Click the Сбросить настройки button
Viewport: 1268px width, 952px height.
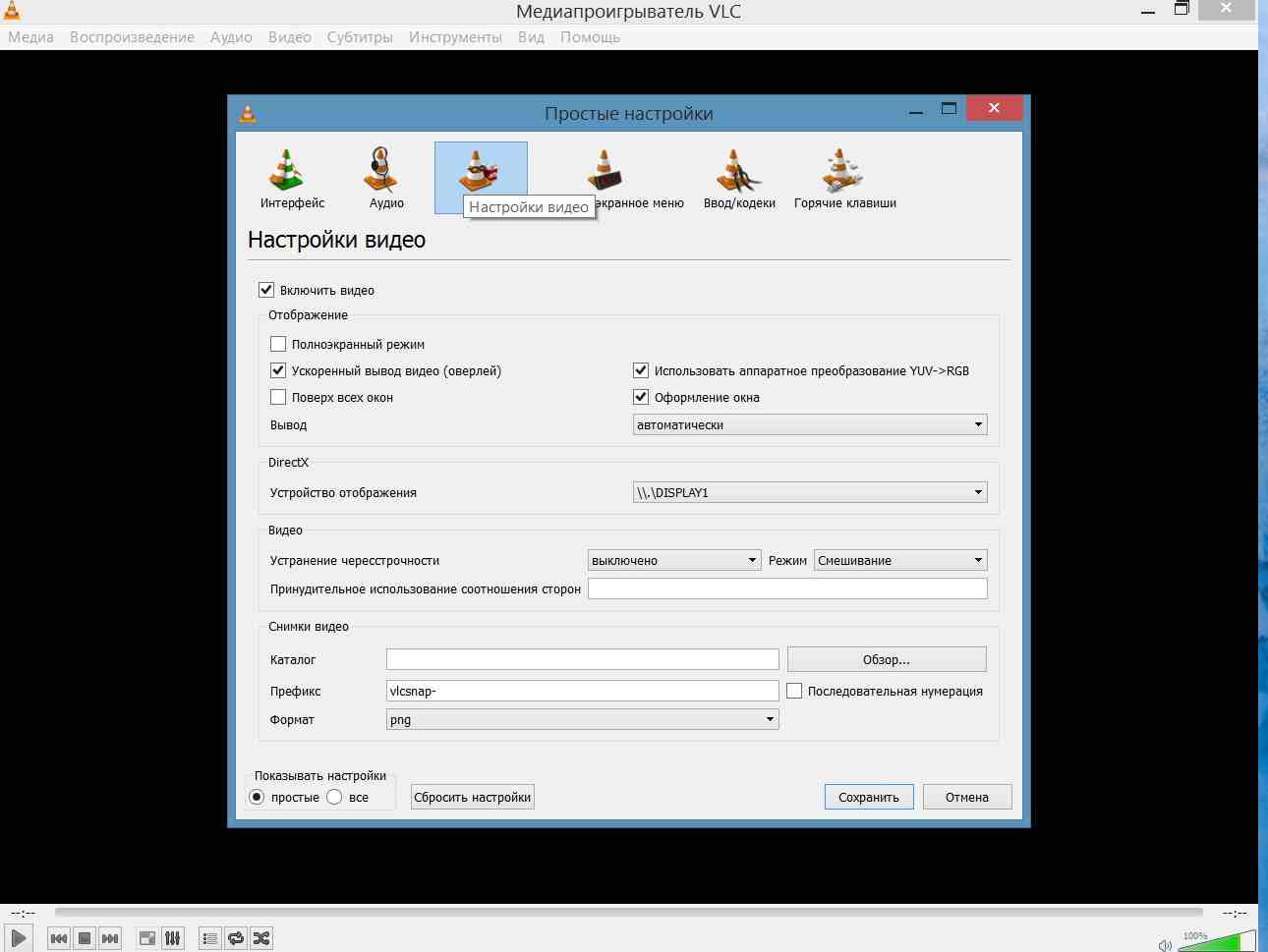click(473, 797)
